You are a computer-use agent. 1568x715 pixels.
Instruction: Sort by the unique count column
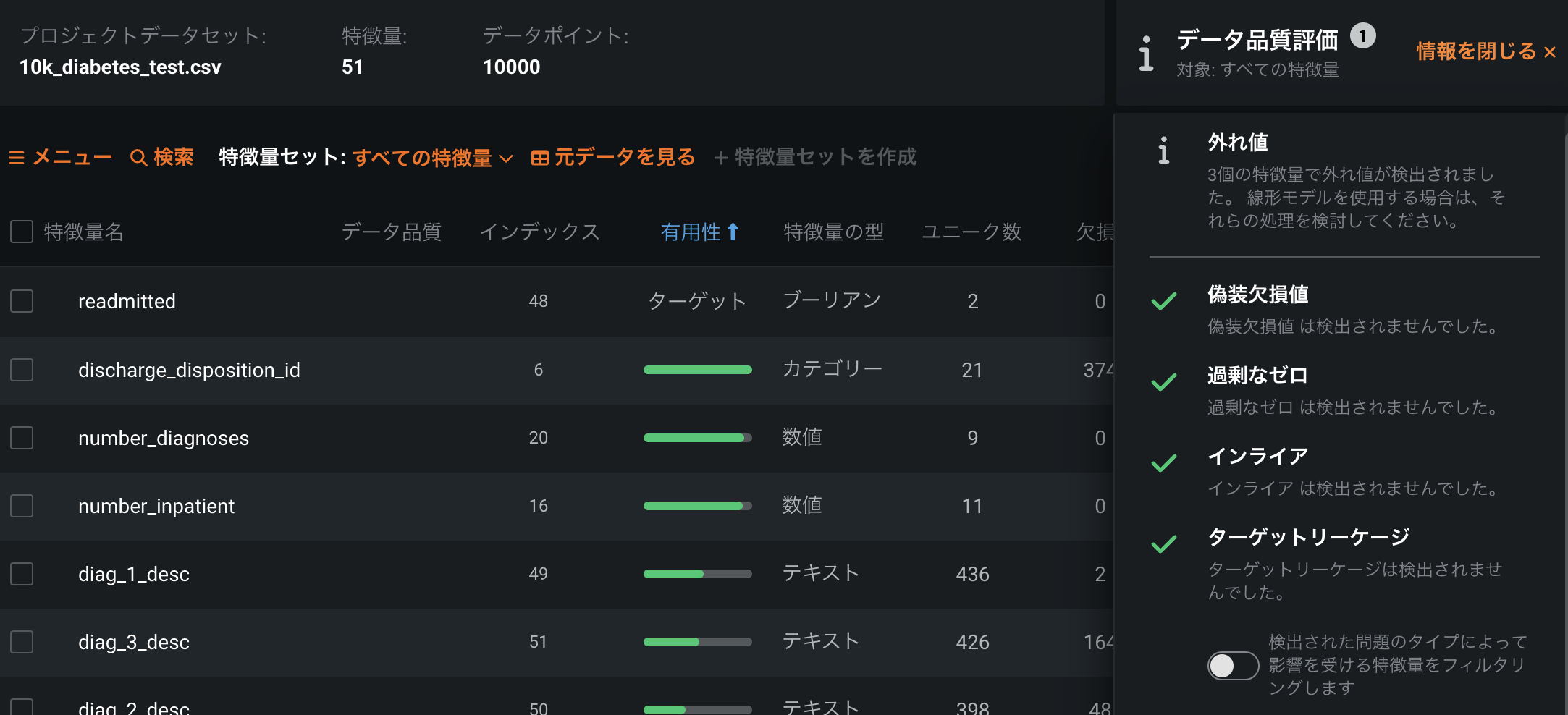(x=971, y=232)
